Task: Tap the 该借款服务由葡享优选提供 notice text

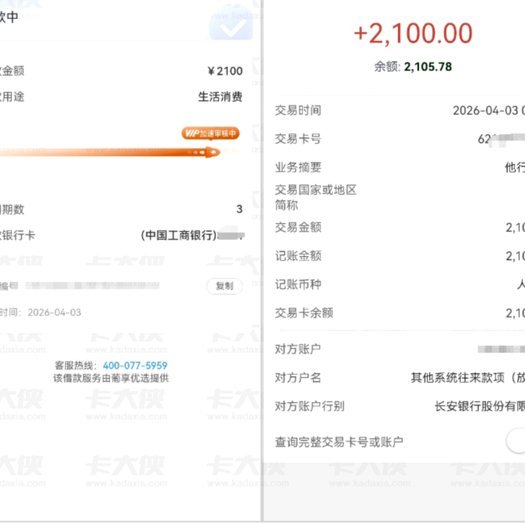Action: pos(111,378)
